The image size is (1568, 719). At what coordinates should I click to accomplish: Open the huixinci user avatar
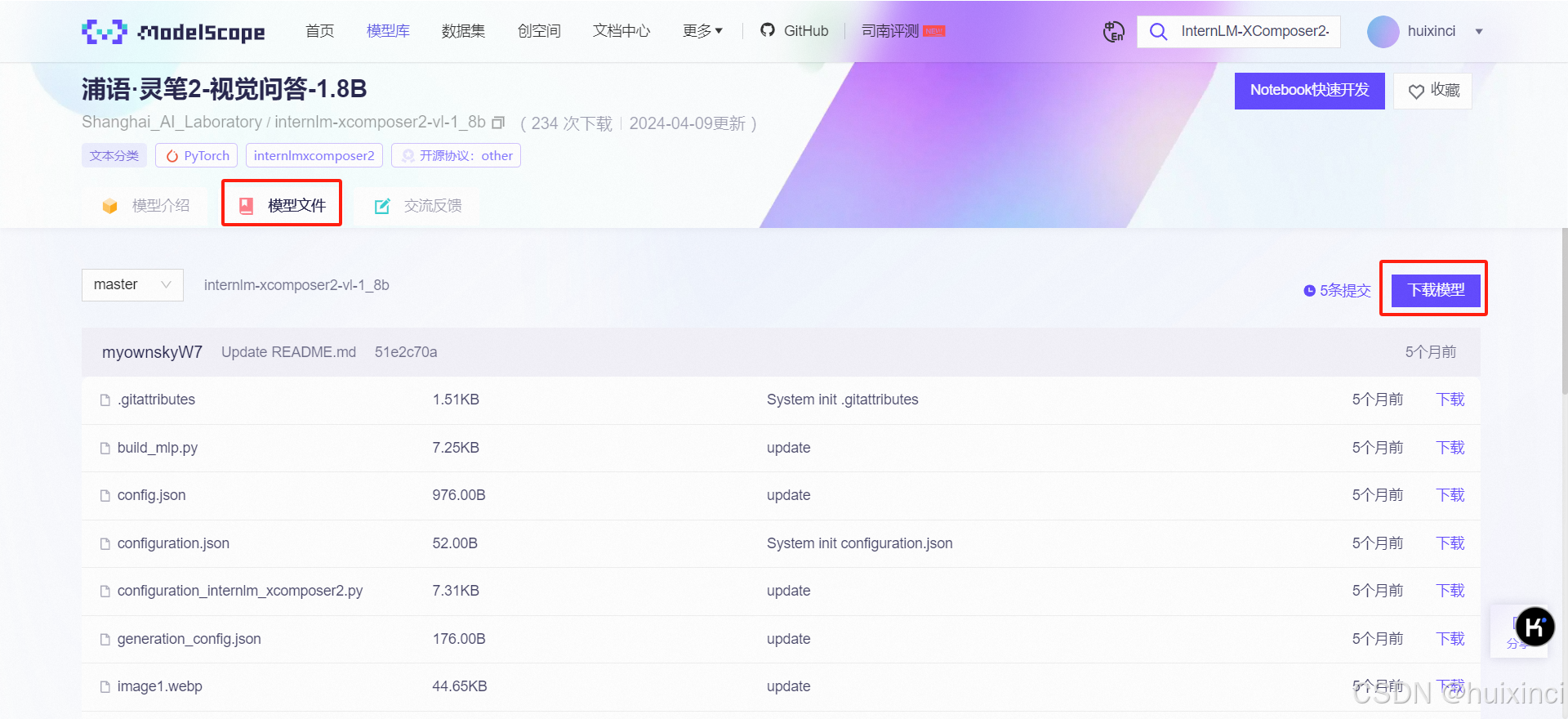coord(1383,32)
